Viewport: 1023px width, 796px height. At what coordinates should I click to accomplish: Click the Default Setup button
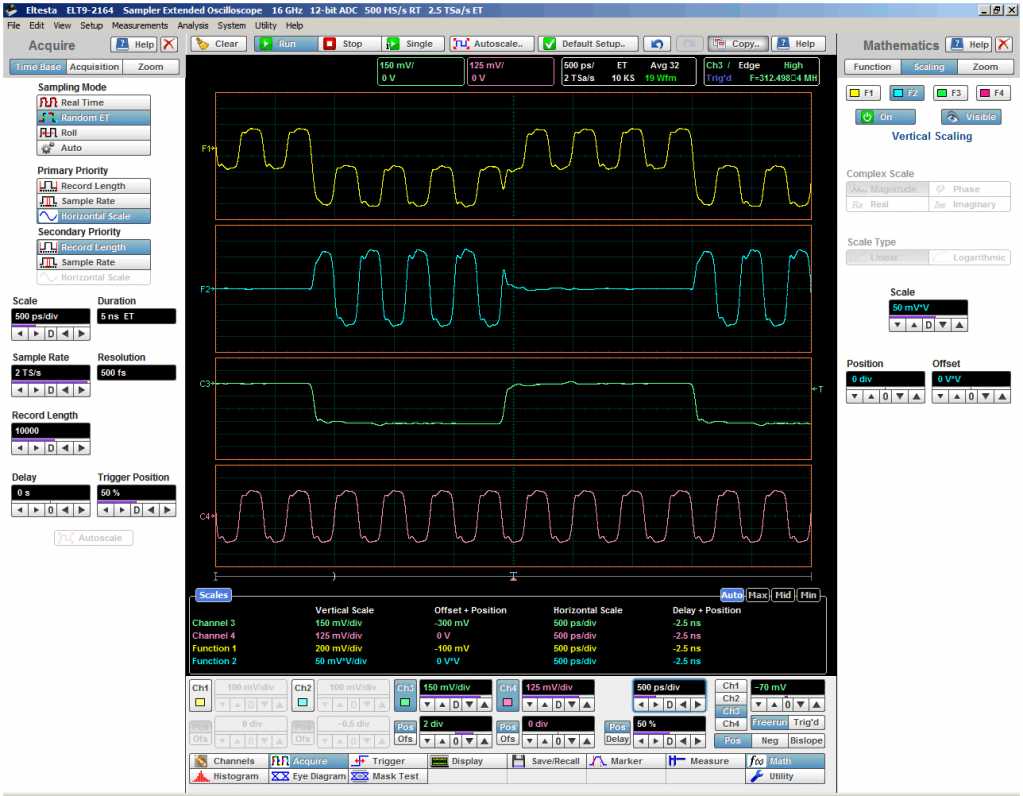click(588, 44)
